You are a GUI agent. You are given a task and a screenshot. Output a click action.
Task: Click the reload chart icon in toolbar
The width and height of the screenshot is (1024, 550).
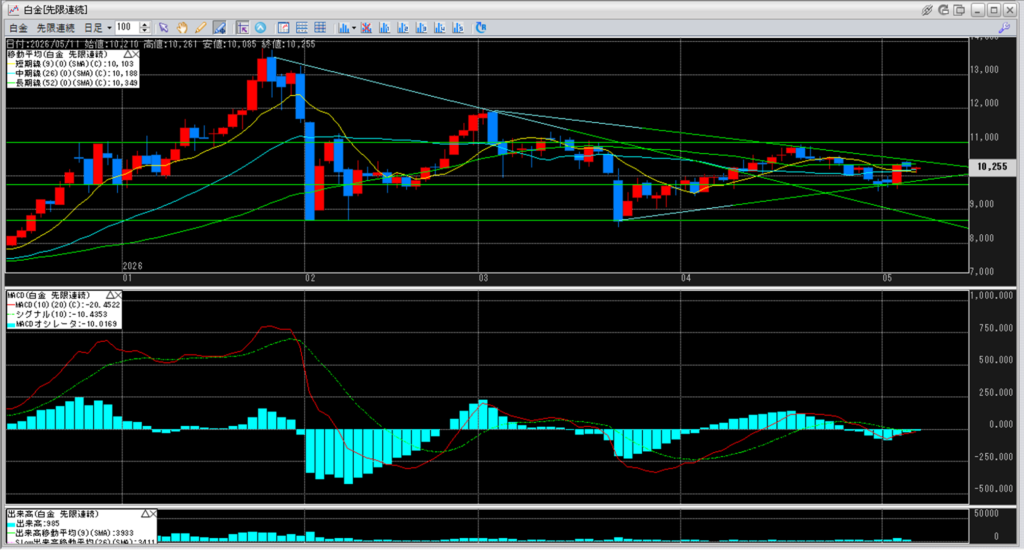481,27
